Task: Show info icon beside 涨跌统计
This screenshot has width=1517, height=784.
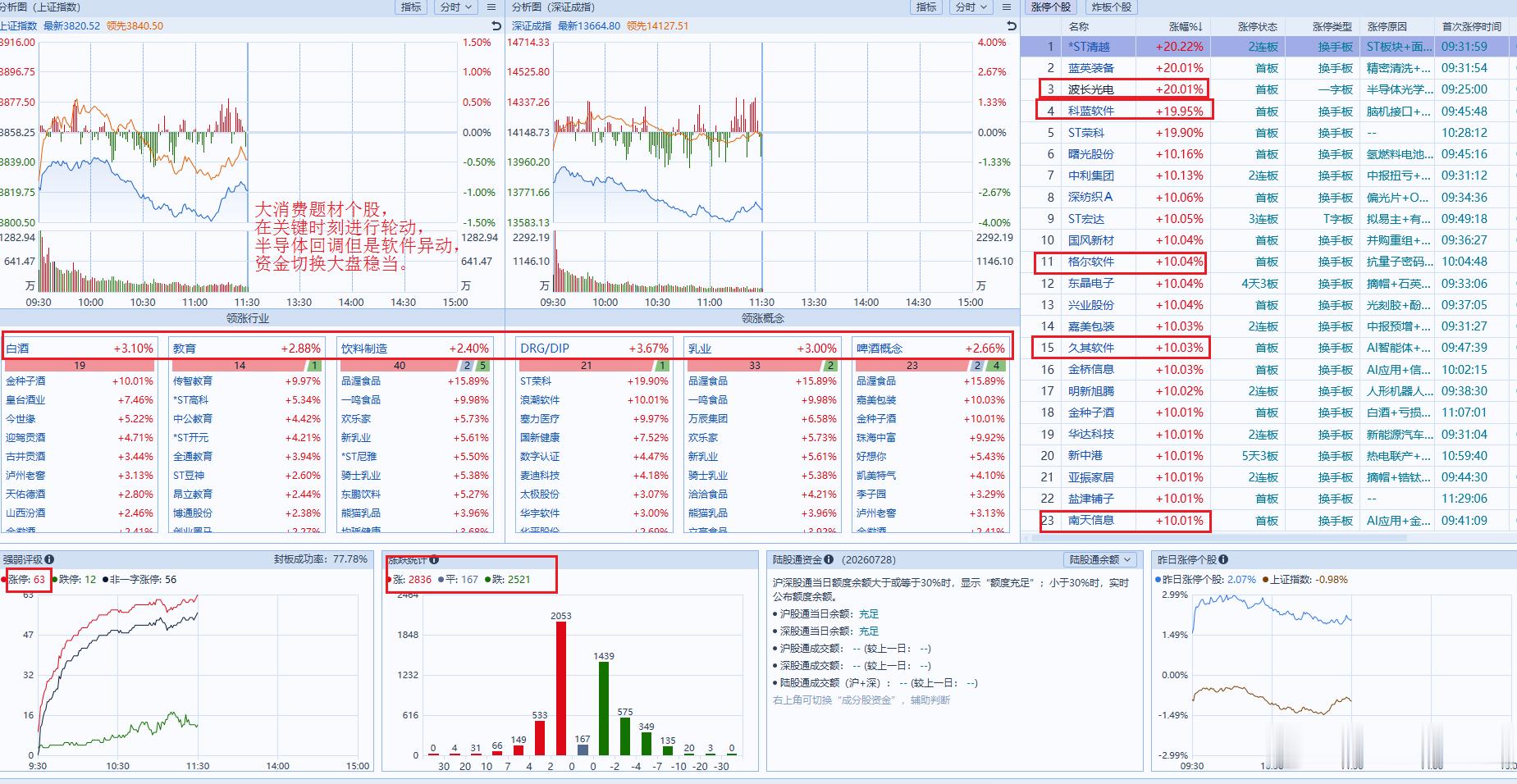Action: tap(434, 560)
